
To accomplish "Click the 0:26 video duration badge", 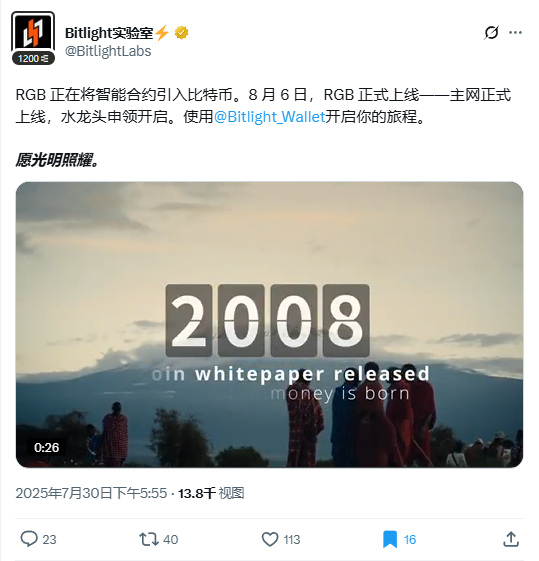I will (46, 448).
